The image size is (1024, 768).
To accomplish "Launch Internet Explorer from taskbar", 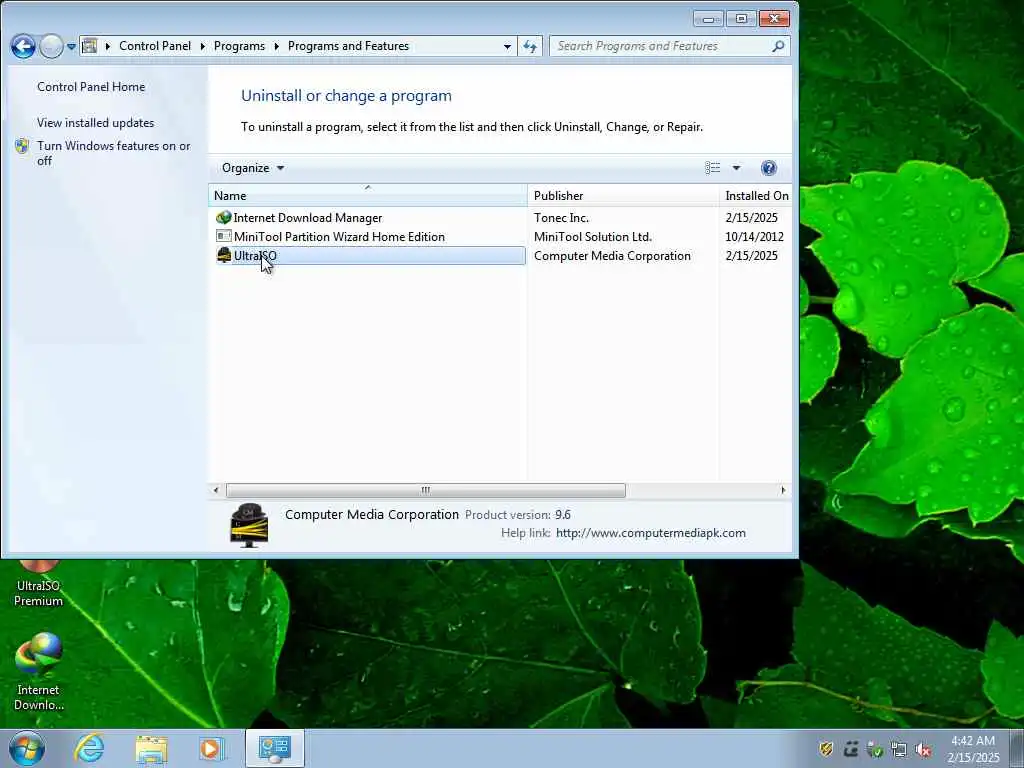I will pos(89,748).
